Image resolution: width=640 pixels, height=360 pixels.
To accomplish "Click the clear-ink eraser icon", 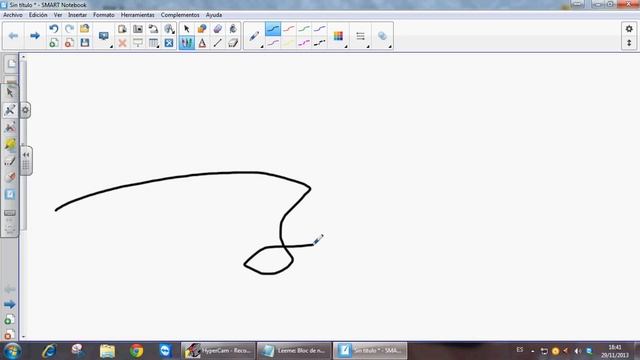I will click(x=233, y=43).
